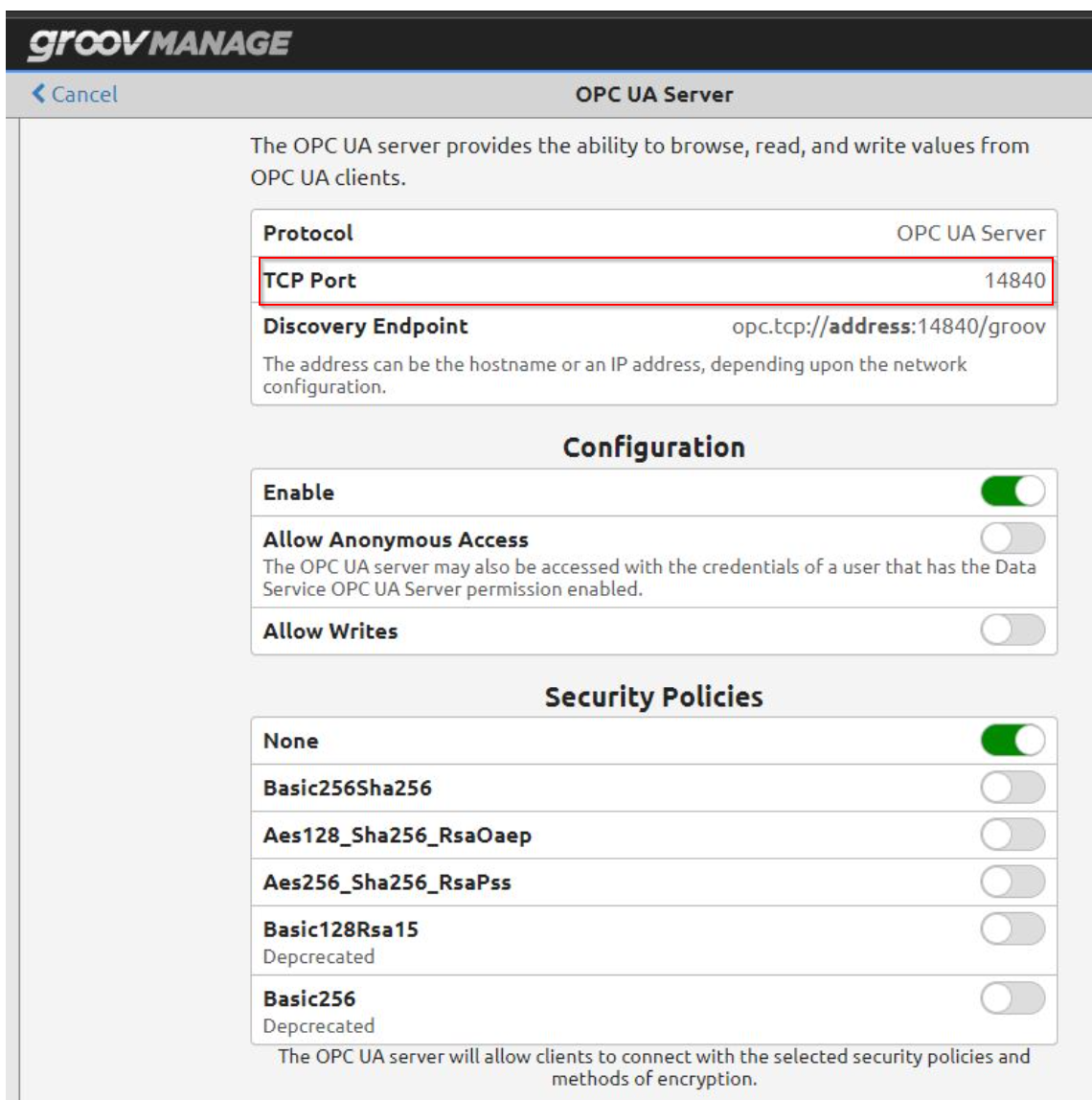Turn on Aes128_Sha256_RsaOaep policy
1092x1100 pixels.
[1012, 835]
